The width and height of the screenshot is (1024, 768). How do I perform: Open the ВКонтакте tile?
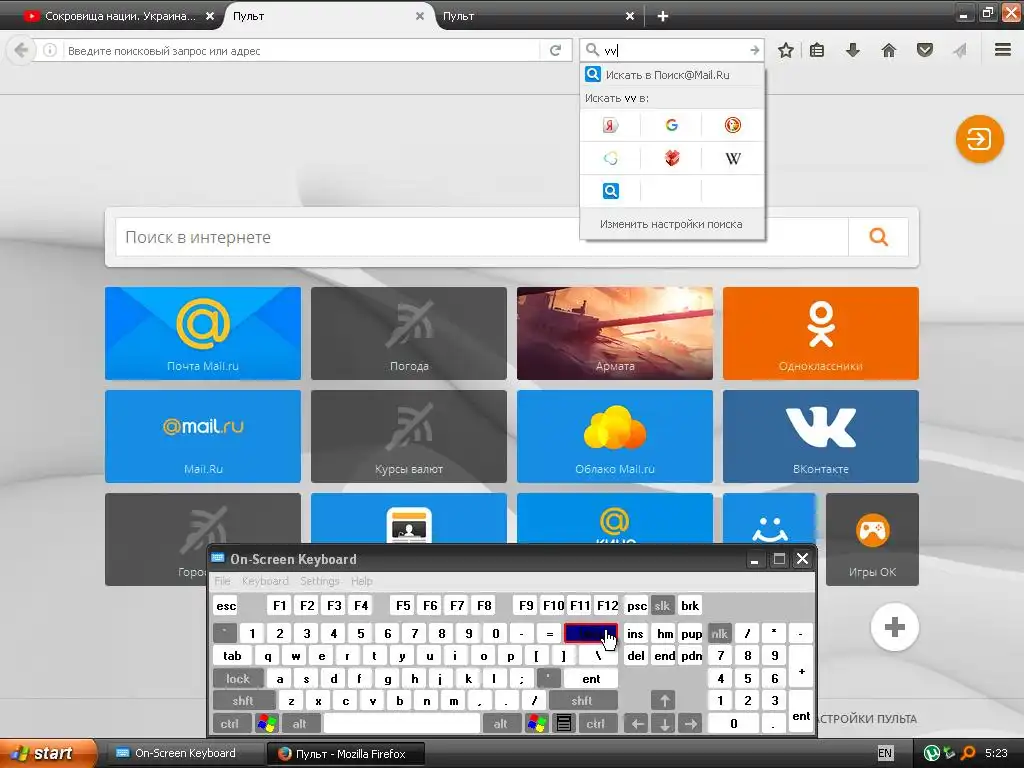(x=821, y=436)
